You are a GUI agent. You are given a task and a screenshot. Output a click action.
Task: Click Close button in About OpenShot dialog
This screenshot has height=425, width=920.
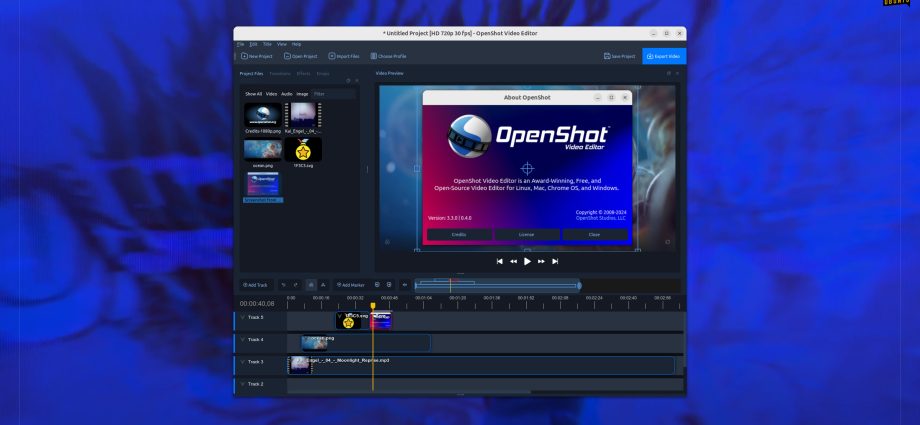(x=594, y=234)
